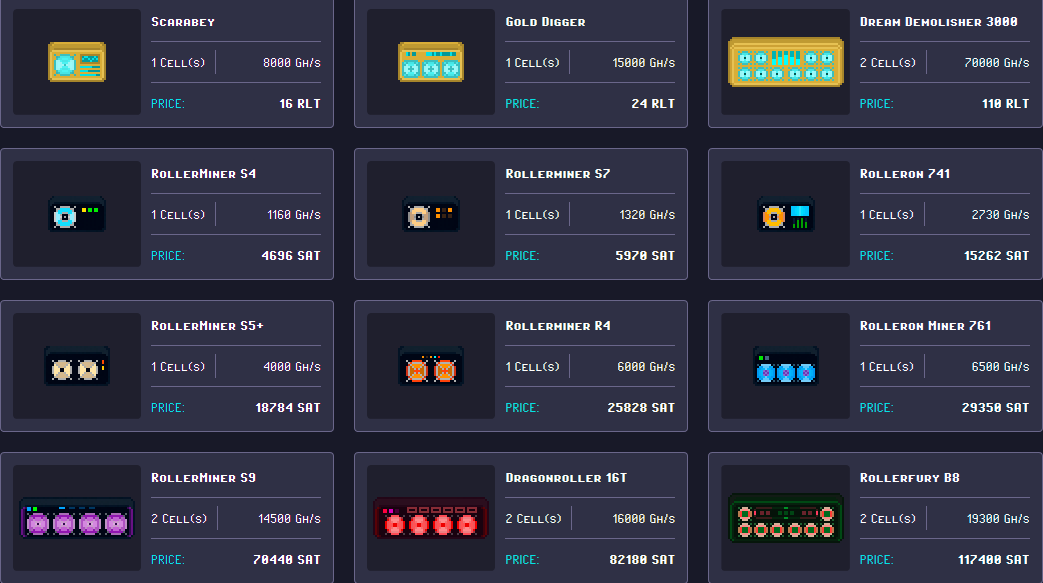Click the 14500 GH/s hashrate value
The height and width of the screenshot is (583, 1043).
coord(289,518)
